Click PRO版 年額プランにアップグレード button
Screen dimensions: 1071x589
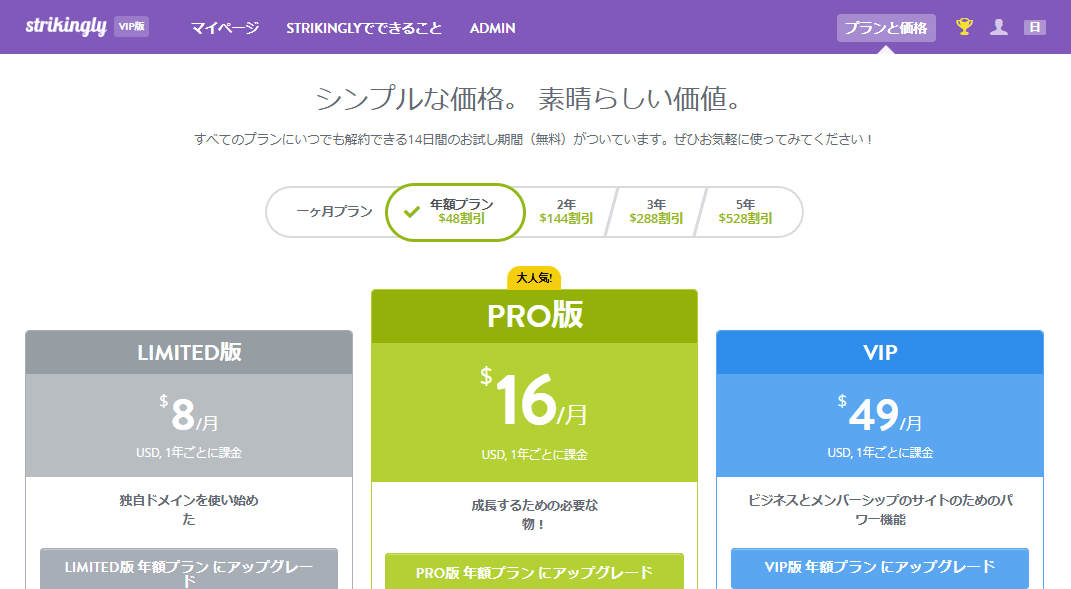[x=534, y=572]
